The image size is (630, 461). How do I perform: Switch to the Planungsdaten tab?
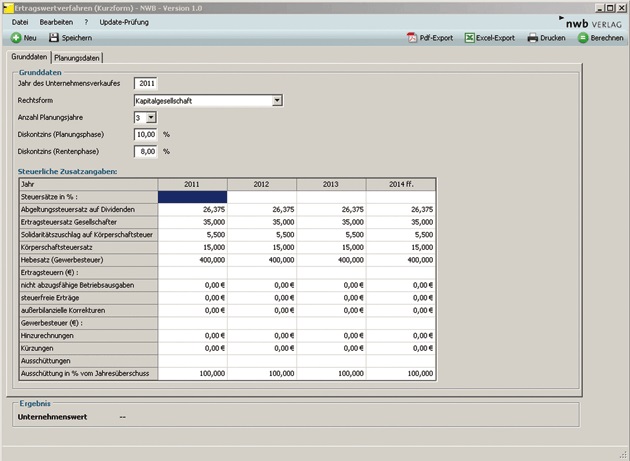[x=78, y=58]
